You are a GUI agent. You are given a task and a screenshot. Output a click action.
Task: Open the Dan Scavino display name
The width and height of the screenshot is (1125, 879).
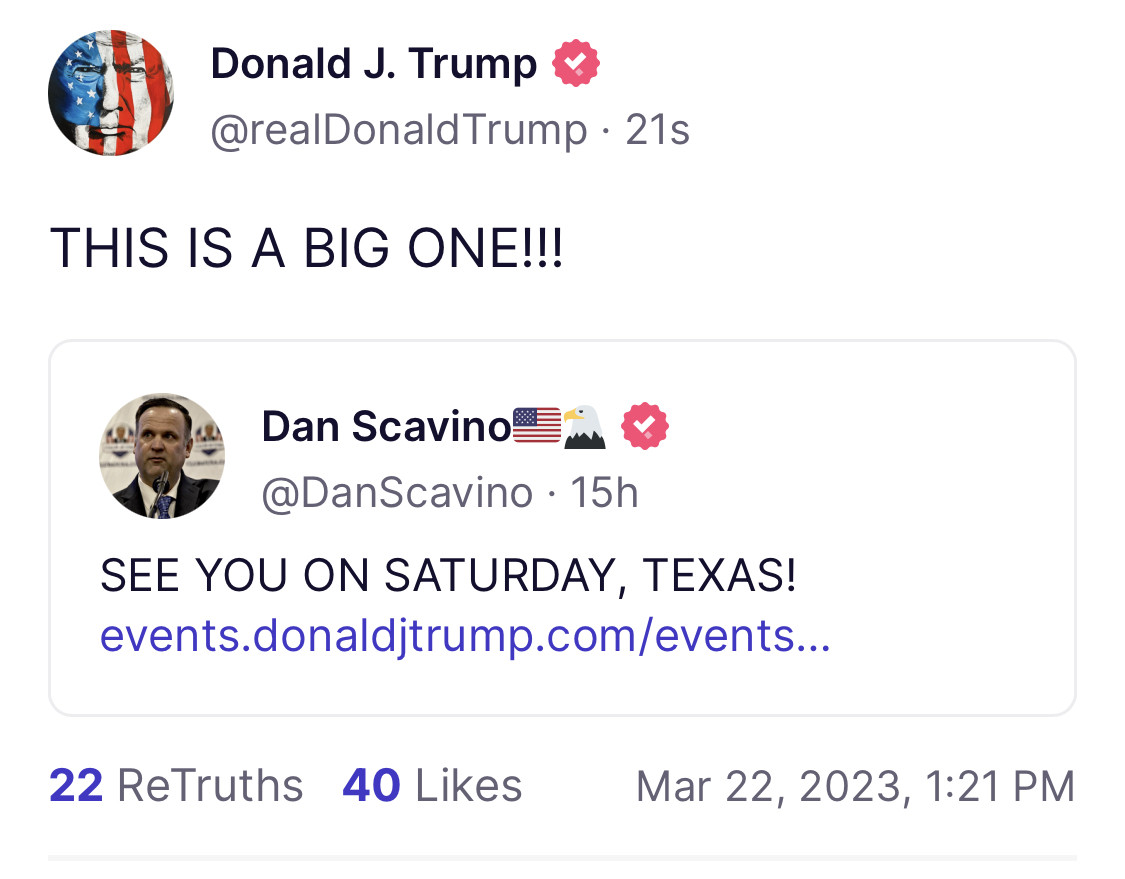click(386, 427)
